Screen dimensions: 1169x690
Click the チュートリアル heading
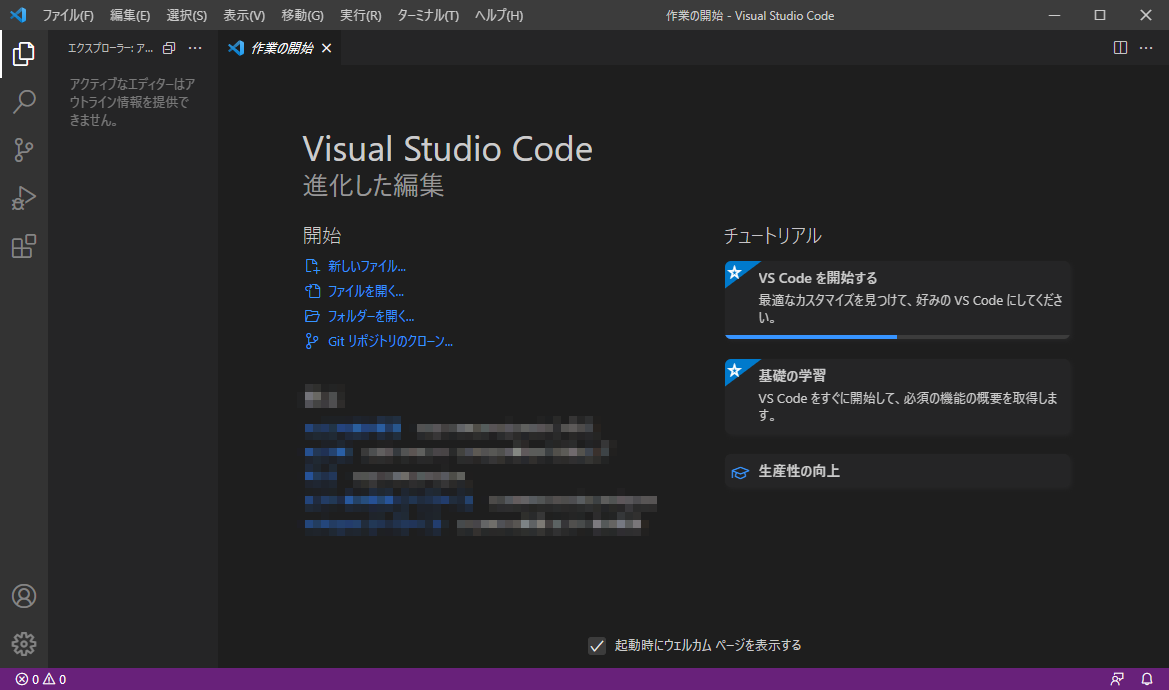click(x=772, y=236)
